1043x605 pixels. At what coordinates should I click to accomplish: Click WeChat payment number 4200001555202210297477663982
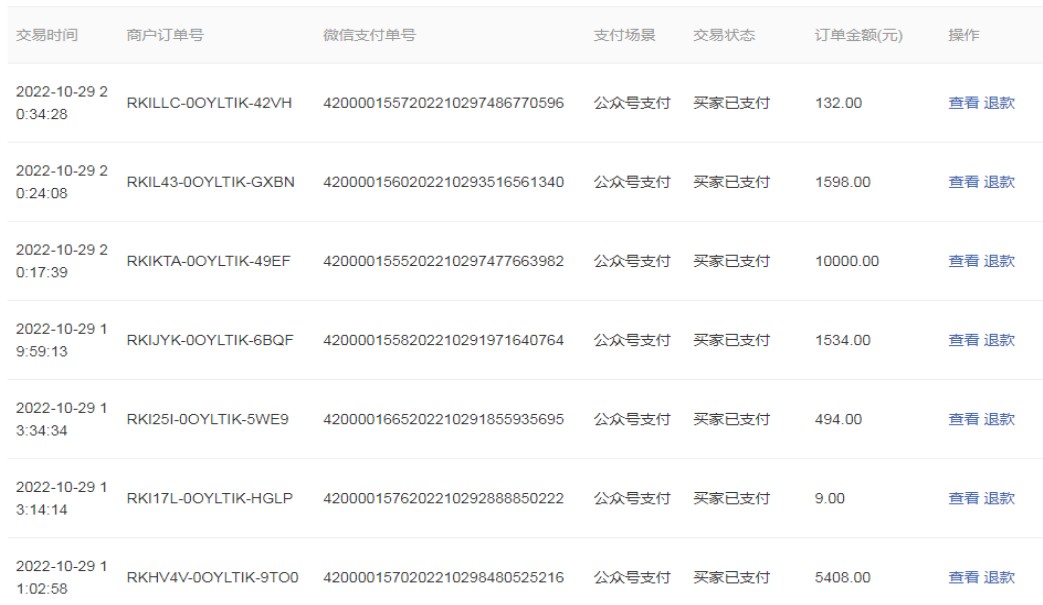point(443,261)
